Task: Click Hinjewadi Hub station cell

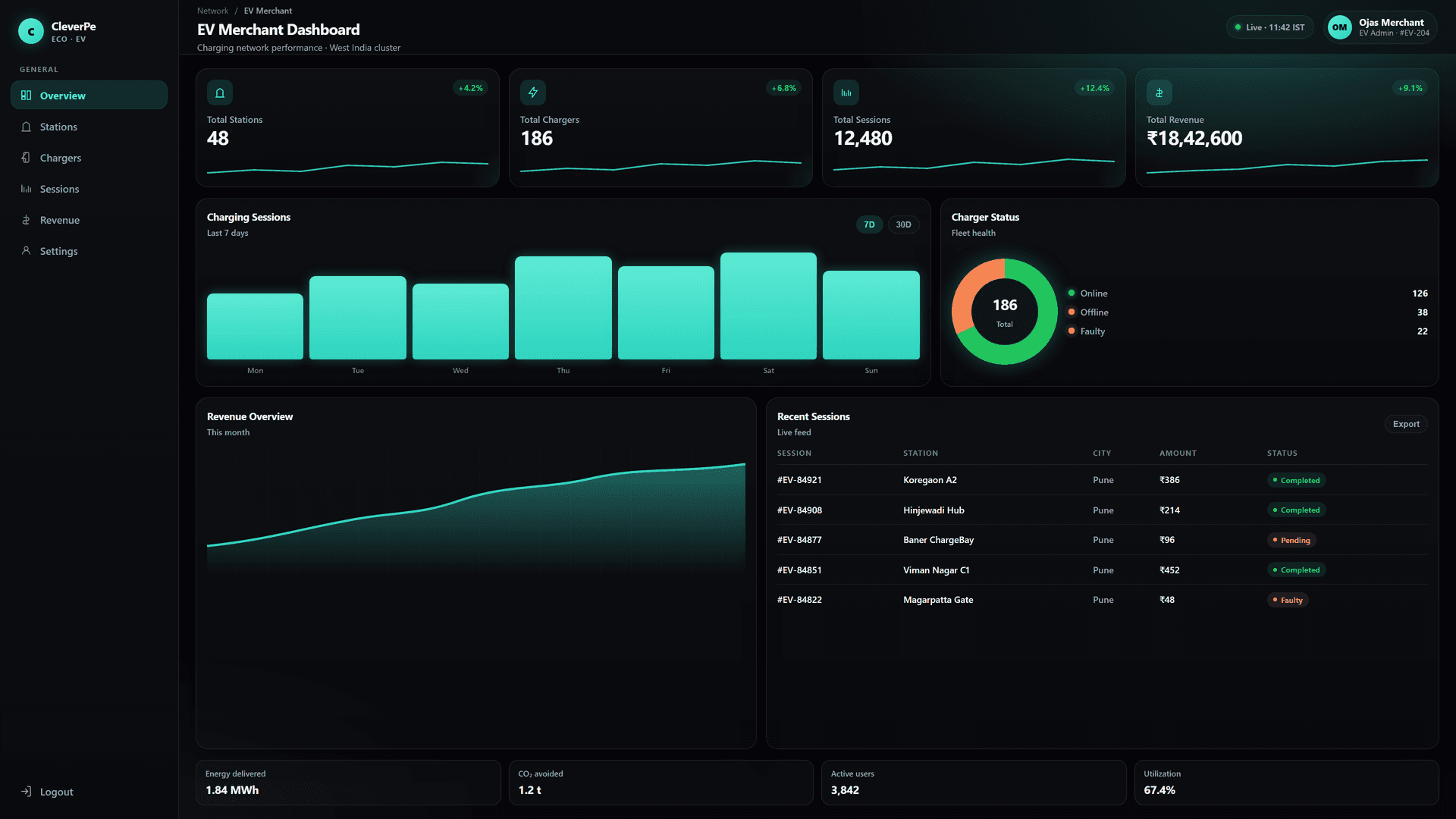Action: (934, 510)
